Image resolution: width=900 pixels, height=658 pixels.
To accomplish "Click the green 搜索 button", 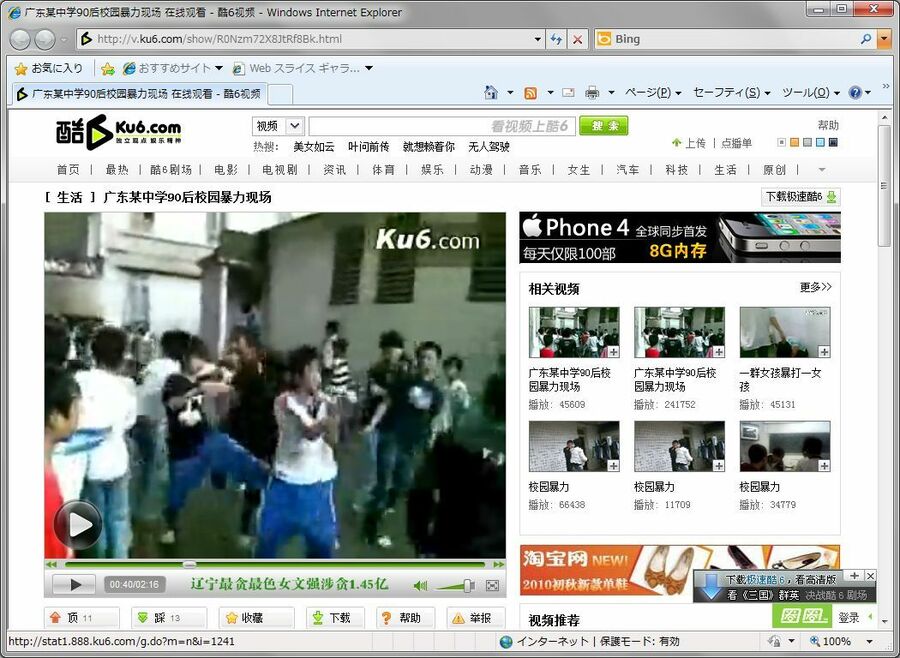I will pos(603,126).
